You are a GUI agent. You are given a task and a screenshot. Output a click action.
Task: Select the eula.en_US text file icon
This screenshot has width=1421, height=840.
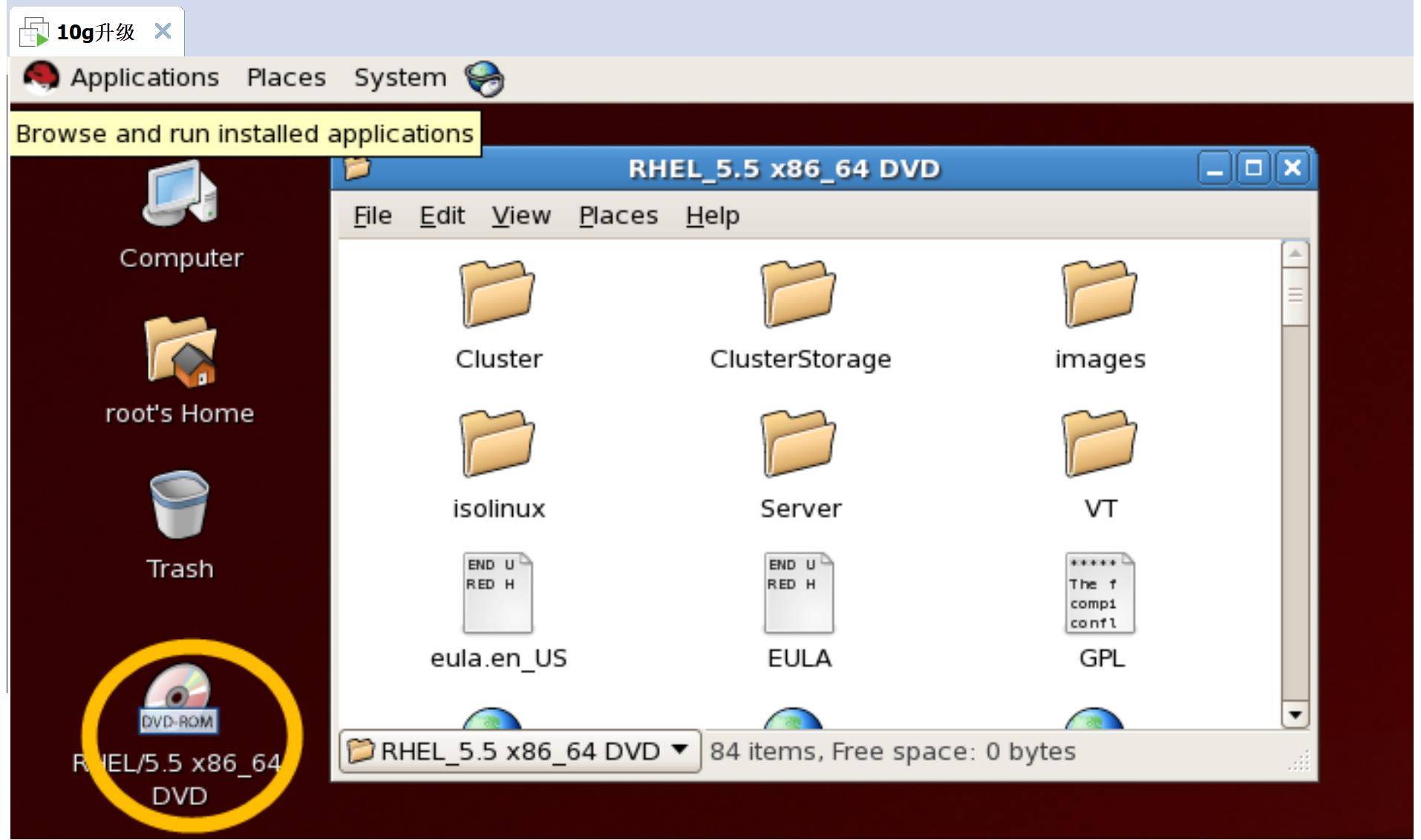(497, 593)
